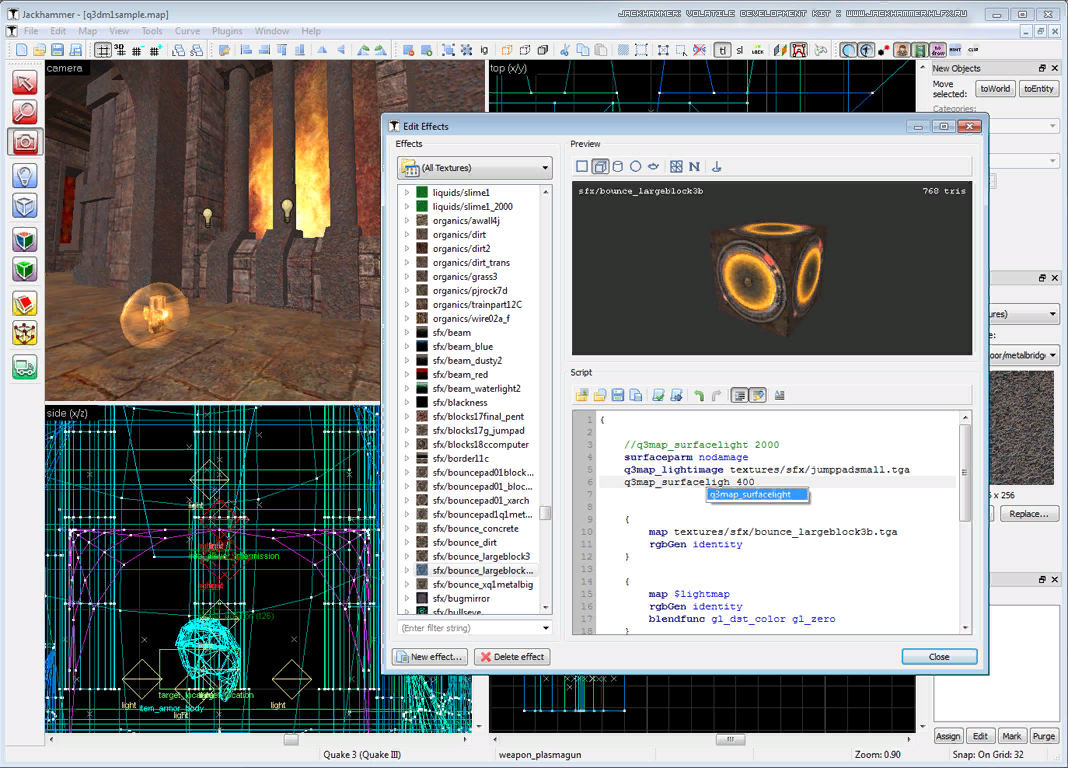Screen dimensions: 1068x768
Task: Undo script change with the green arrow
Action: (x=699, y=395)
